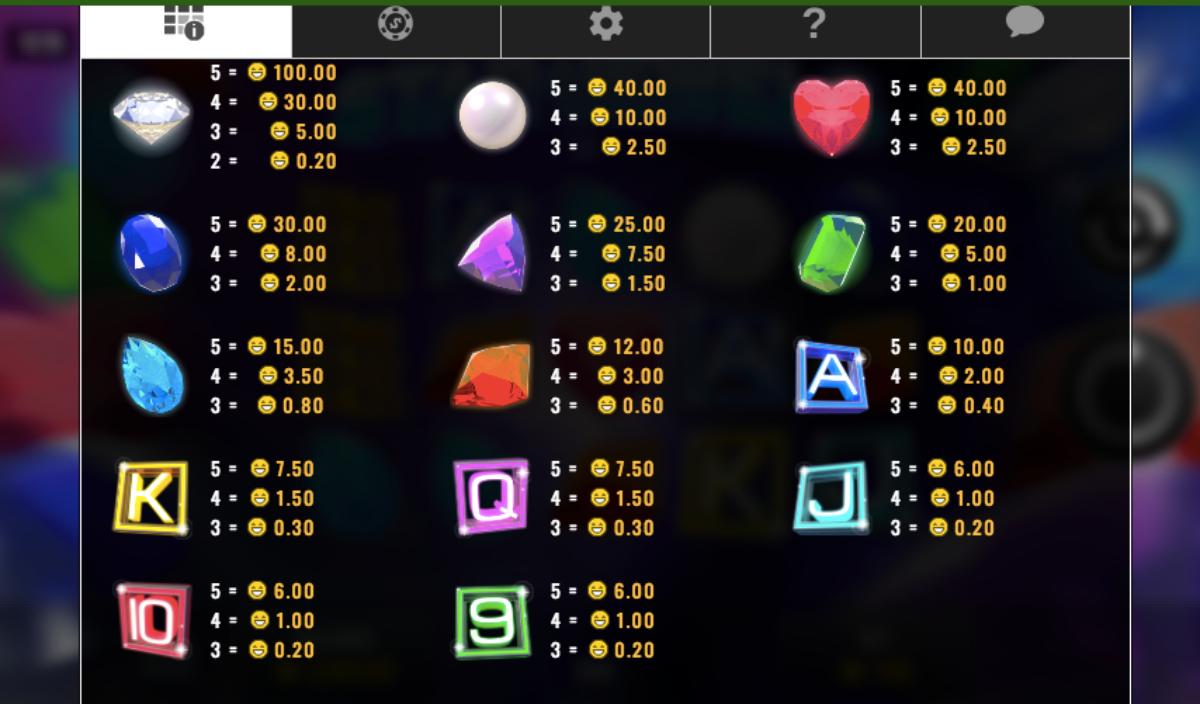Click the pink letter Q symbol

(x=492, y=498)
